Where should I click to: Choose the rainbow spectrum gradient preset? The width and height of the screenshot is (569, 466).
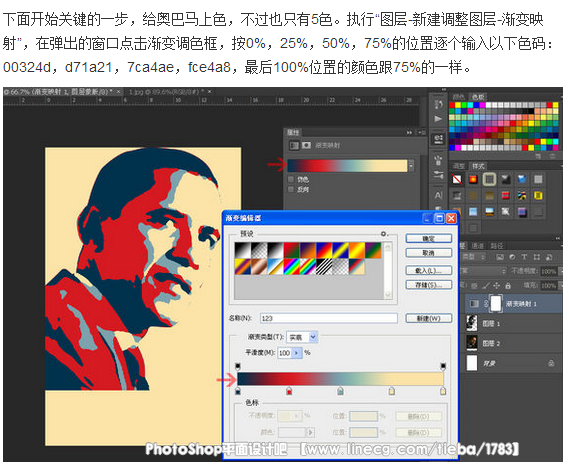tap(292, 267)
